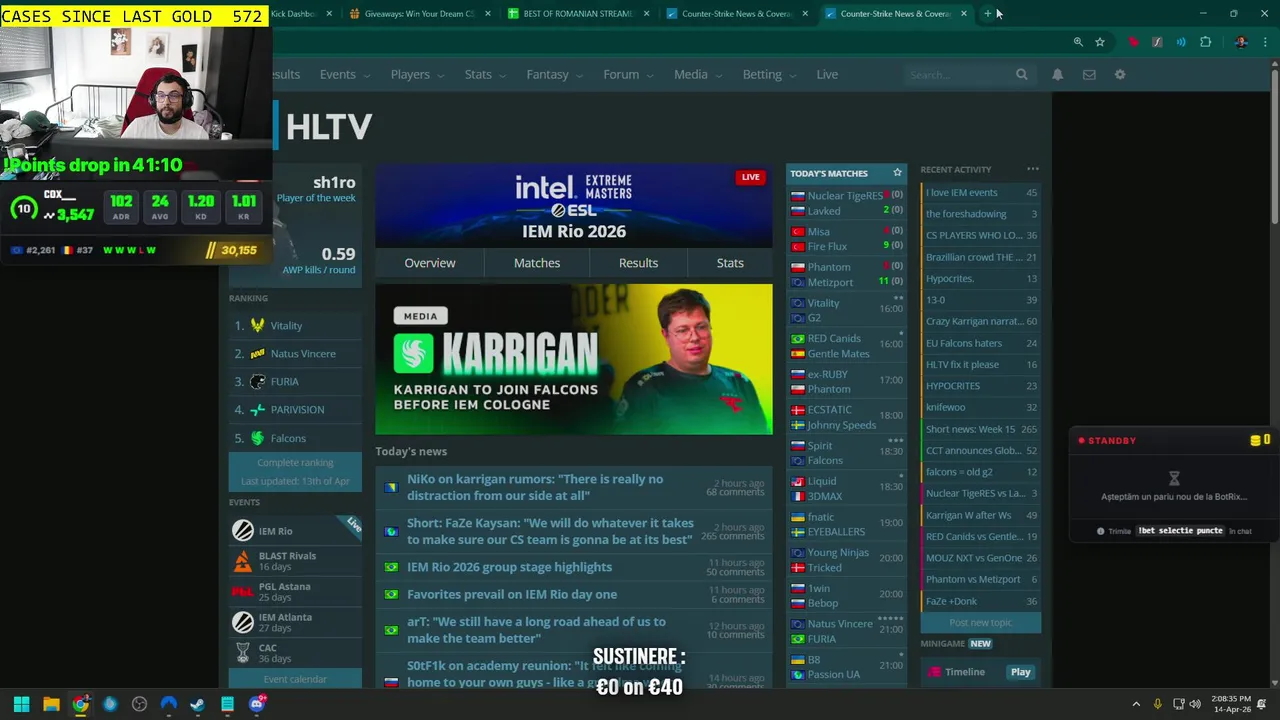Click Complete ranking button
The height and width of the screenshot is (720, 1280).
[x=295, y=463]
